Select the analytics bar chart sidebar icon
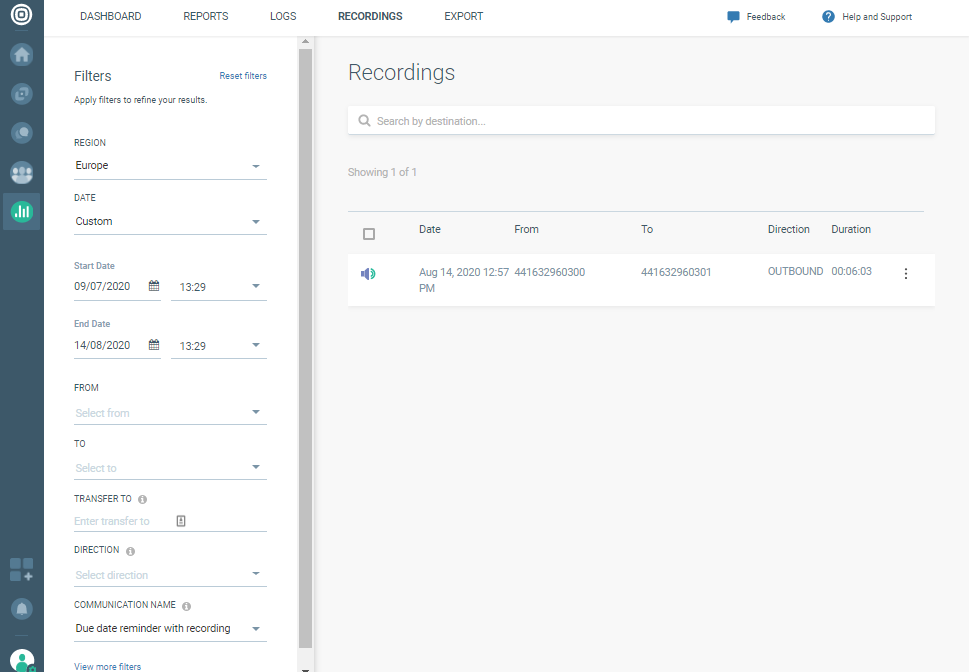Viewport: 969px width, 672px height. (x=21, y=211)
